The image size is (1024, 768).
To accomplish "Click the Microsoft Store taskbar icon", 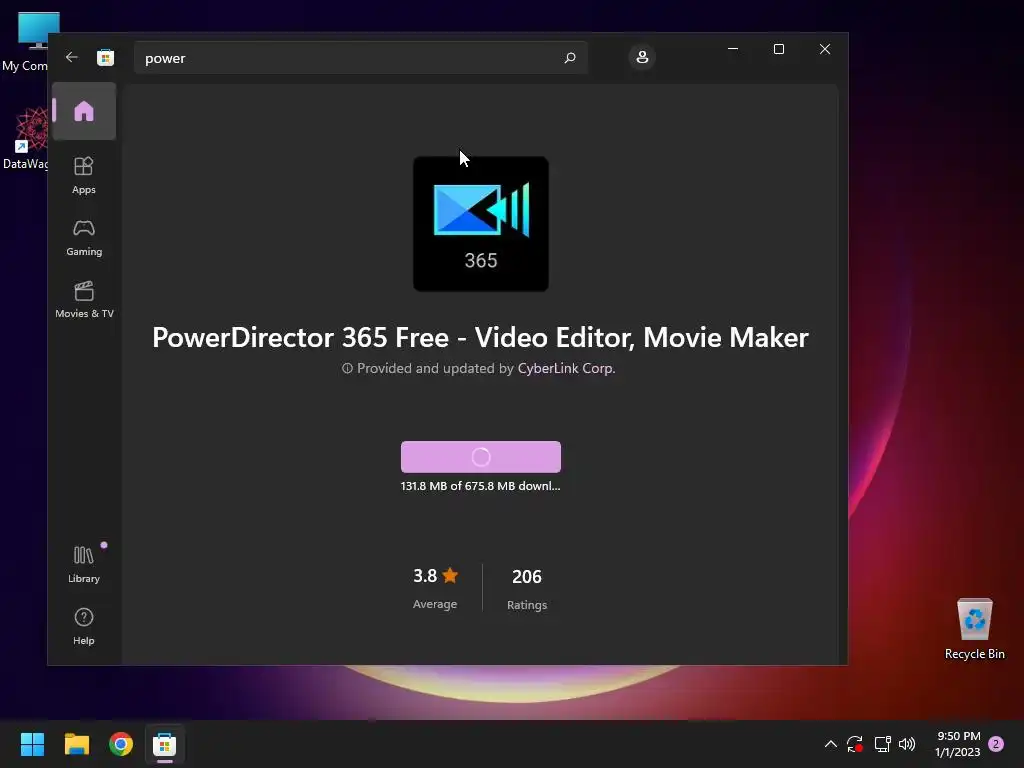I will [165, 744].
